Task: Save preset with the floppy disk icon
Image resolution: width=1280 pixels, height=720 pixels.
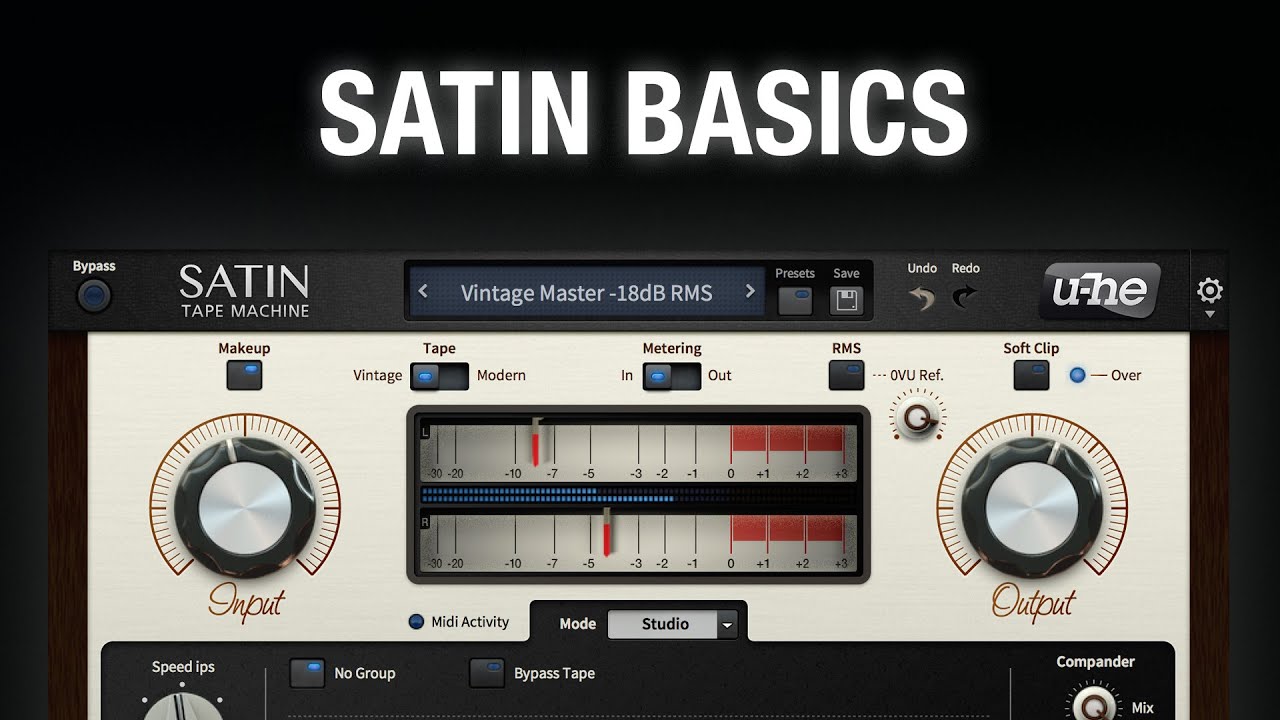Action: pos(846,300)
